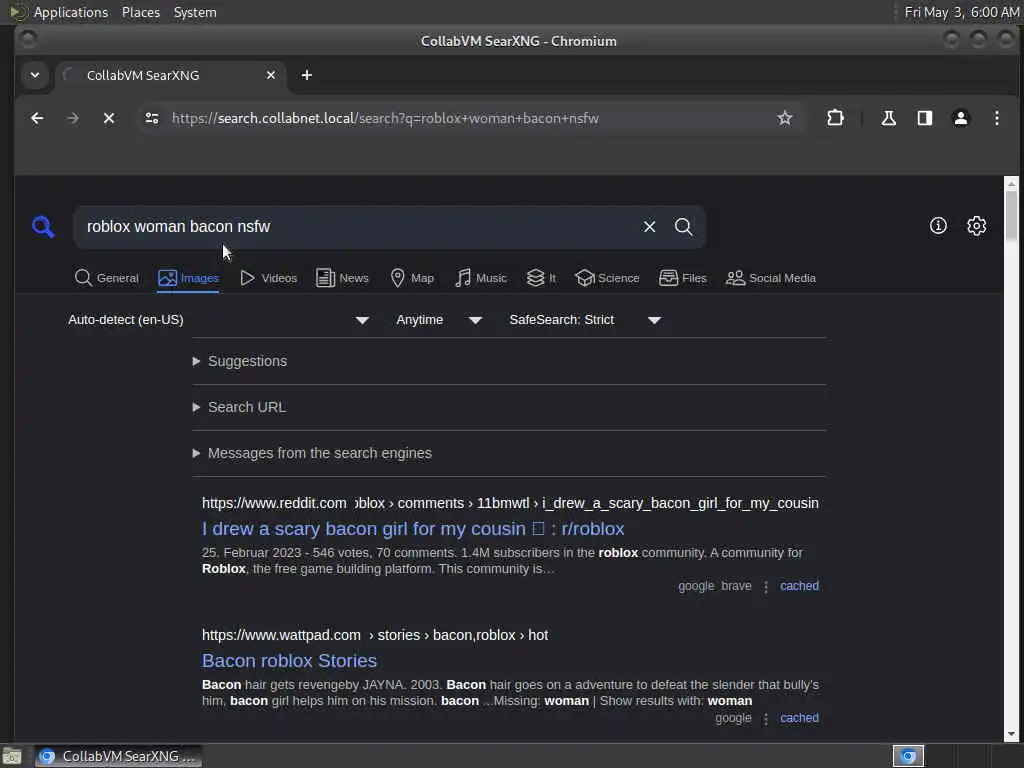Stop loading the page
This screenshot has width=1024, height=768.
pyautogui.click(x=109, y=118)
